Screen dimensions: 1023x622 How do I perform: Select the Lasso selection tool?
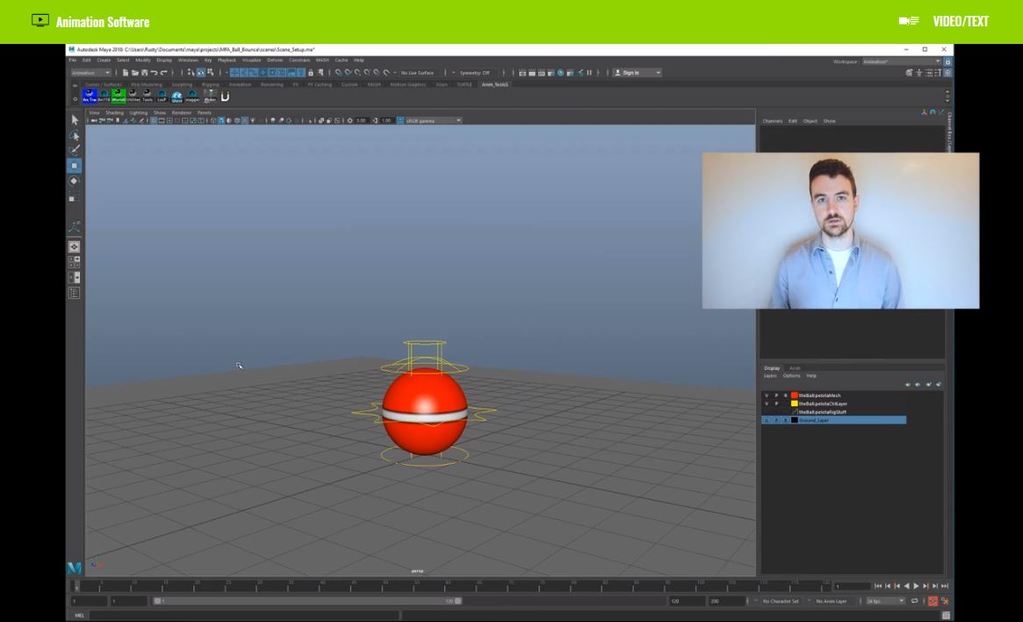[73, 136]
